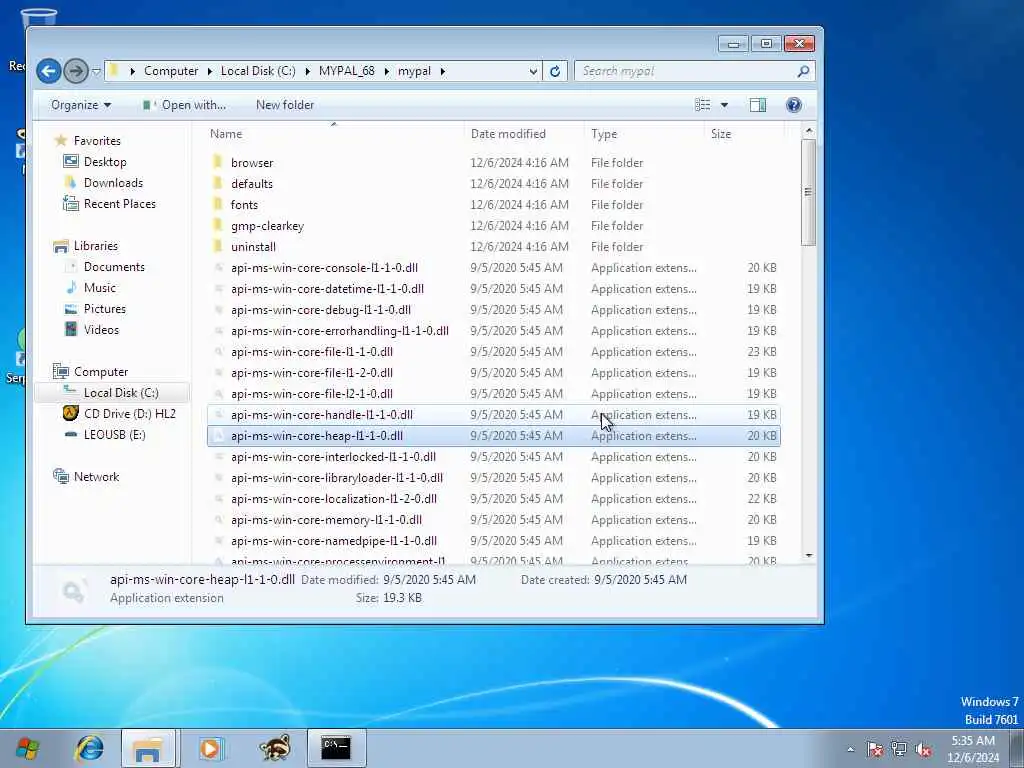The width and height of the screenshot is (1024, 768).
Task: Open Recent Places in Favorites
Action: (x=120, y=204)
